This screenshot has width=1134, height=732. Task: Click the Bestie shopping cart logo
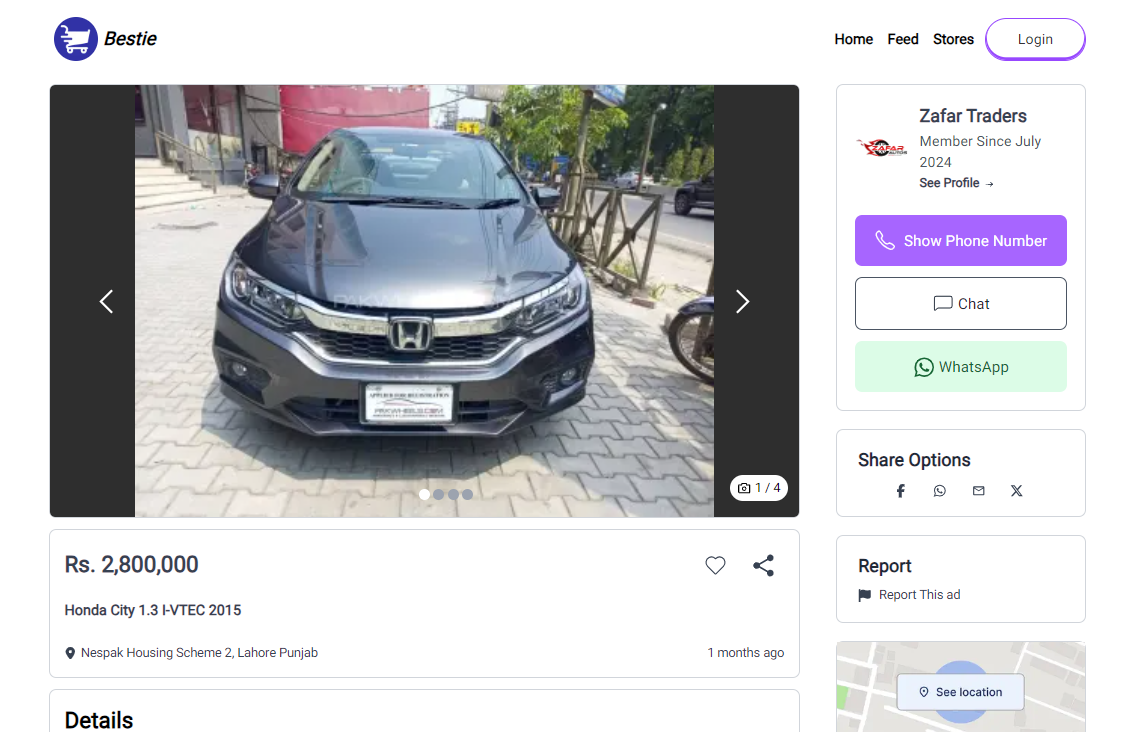[x=76, y=39]
